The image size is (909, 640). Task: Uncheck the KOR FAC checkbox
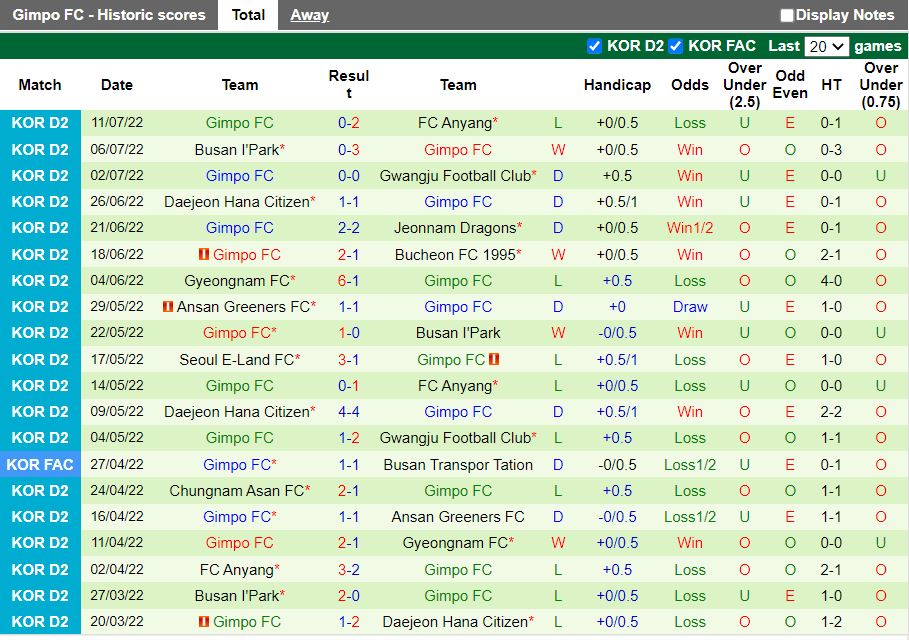pyautogui.click(x=674, y=46)
